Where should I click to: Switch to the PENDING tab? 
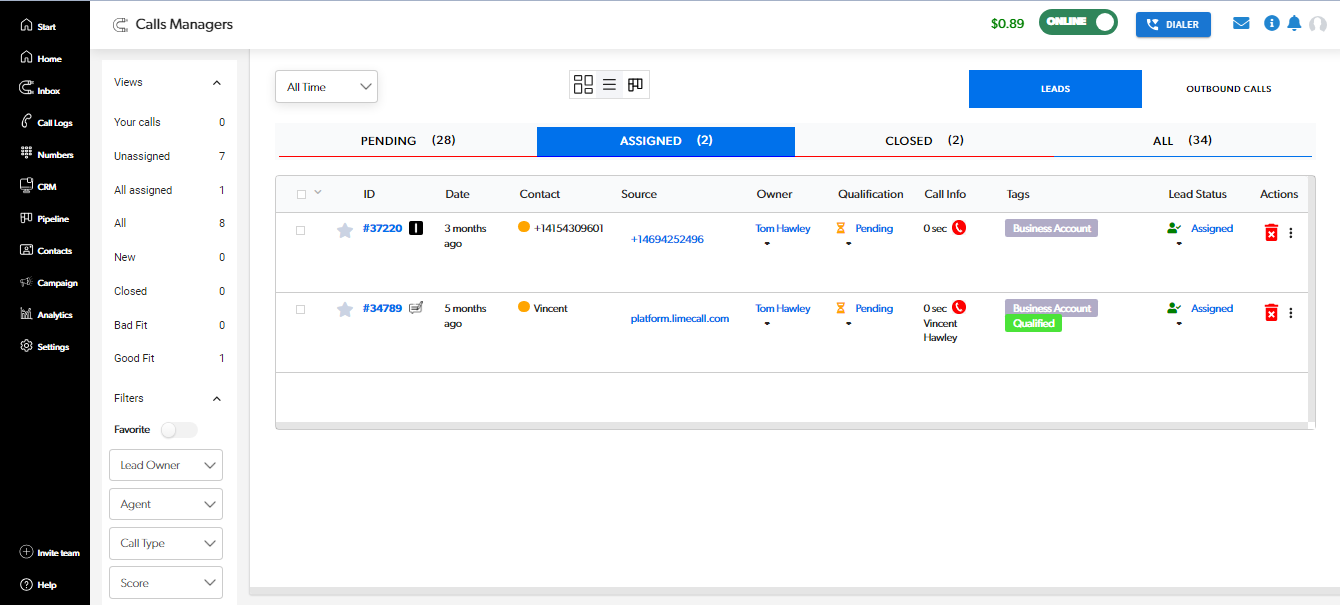point(407,141)
